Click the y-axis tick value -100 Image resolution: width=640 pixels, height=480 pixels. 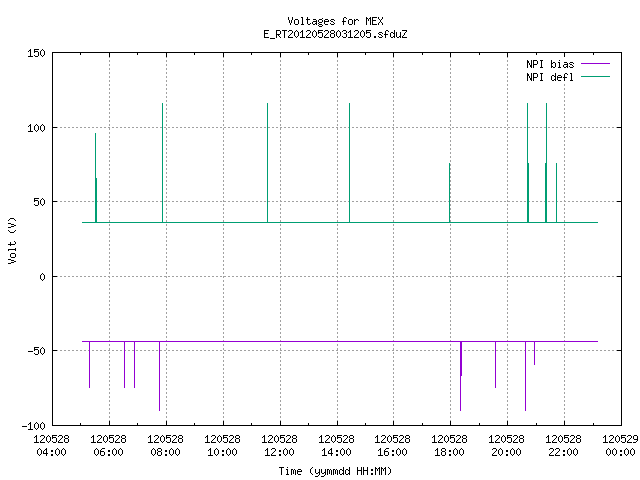(33, 426)
